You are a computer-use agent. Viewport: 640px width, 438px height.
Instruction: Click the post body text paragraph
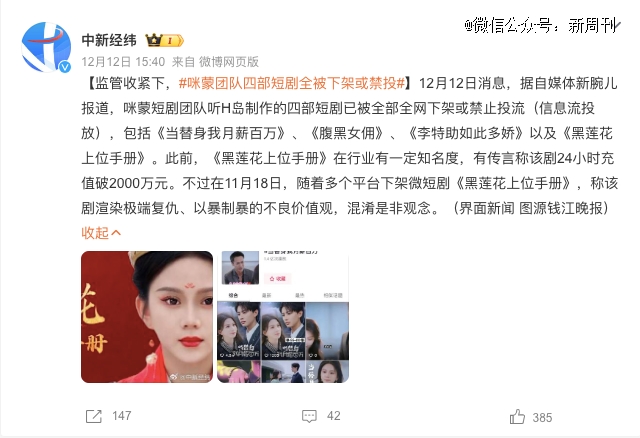pos(349,146)
